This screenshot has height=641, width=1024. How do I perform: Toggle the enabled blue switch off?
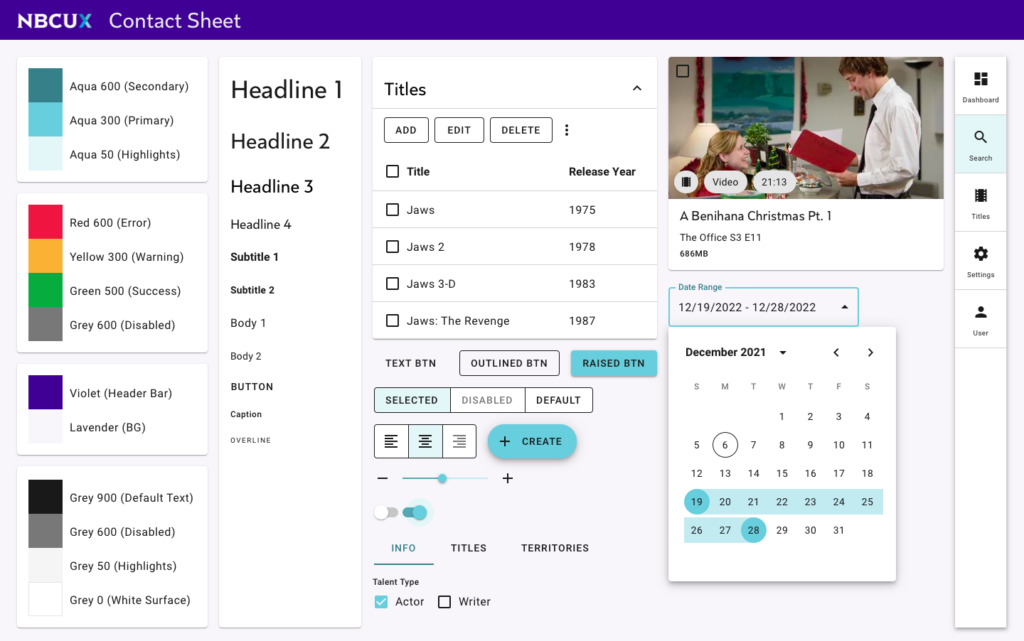point(415,513)
